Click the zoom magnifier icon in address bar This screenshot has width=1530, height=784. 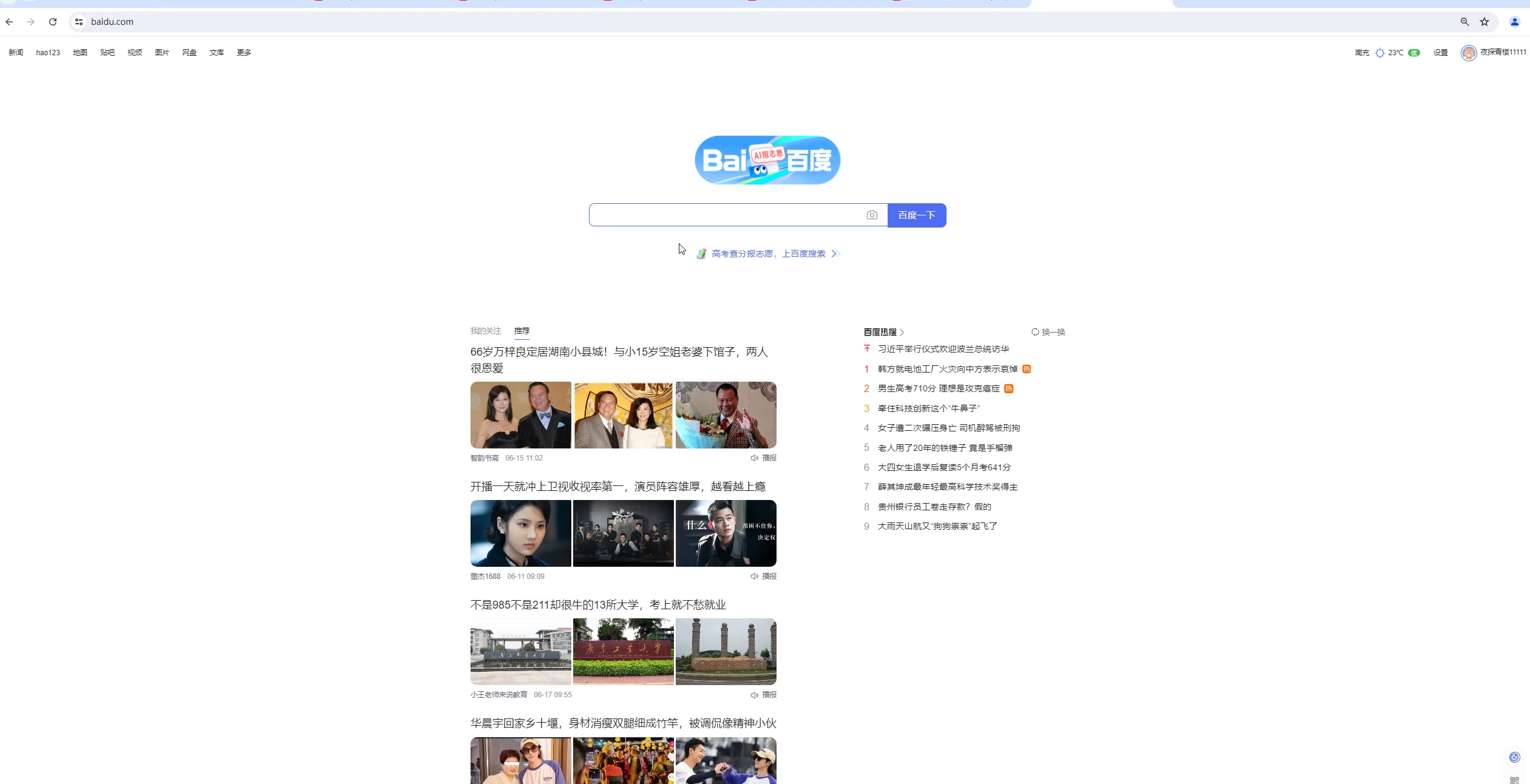(x=1464, y=22)
